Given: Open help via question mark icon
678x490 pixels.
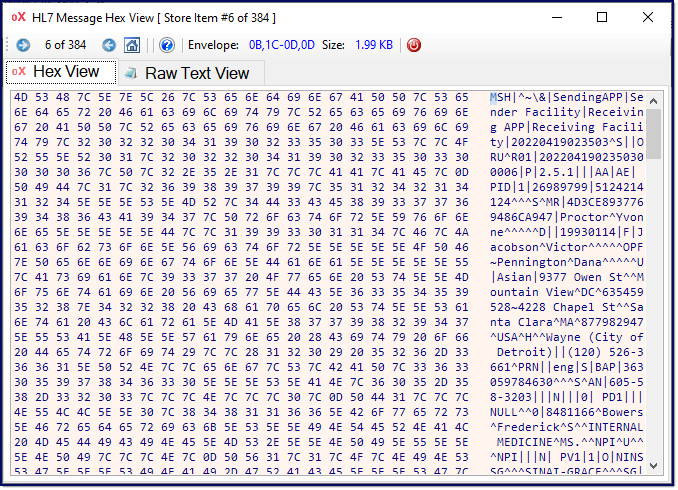Looking at the screenshot, I should pyautogui.click(x=166, y=45).
